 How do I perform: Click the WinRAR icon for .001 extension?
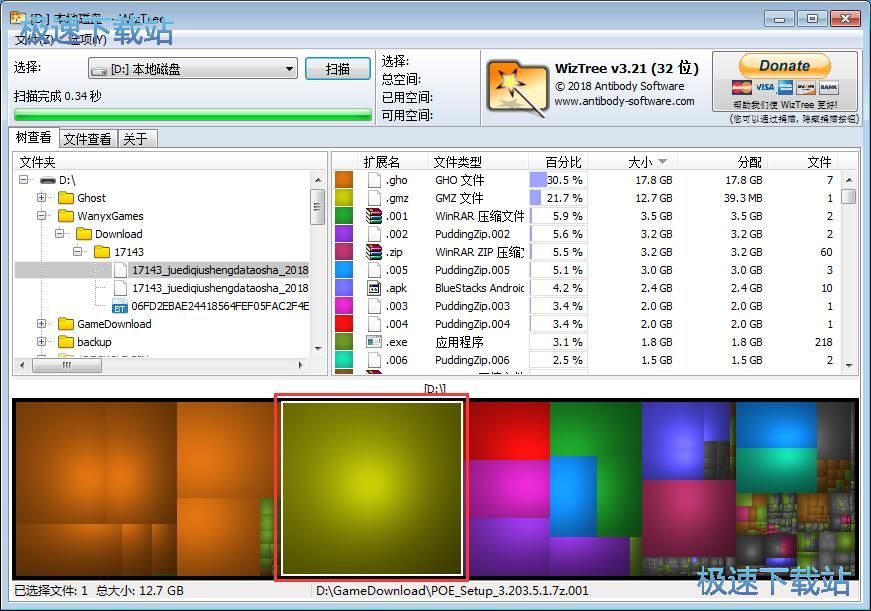click(374, 216)
